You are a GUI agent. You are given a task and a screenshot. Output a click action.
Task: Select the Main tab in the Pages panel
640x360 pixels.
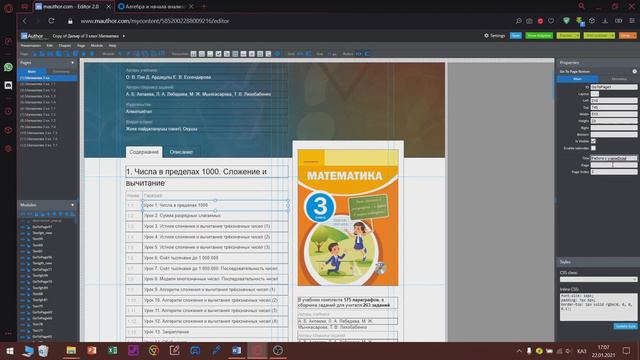[x=32, y=71]
